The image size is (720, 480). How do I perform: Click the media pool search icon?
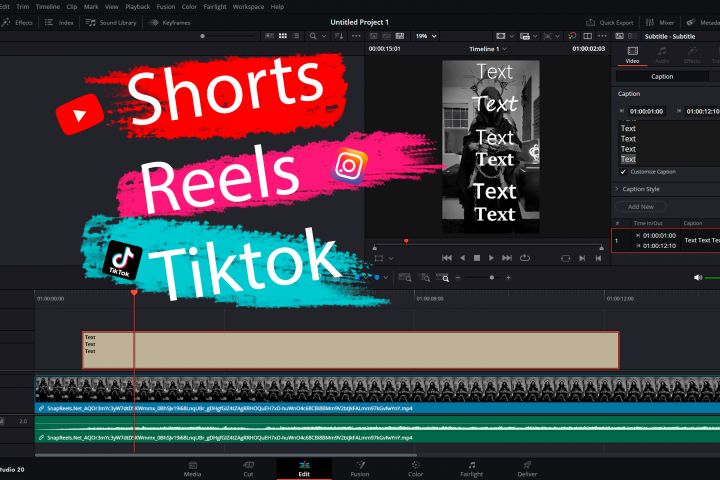click(x=313, y=36)
